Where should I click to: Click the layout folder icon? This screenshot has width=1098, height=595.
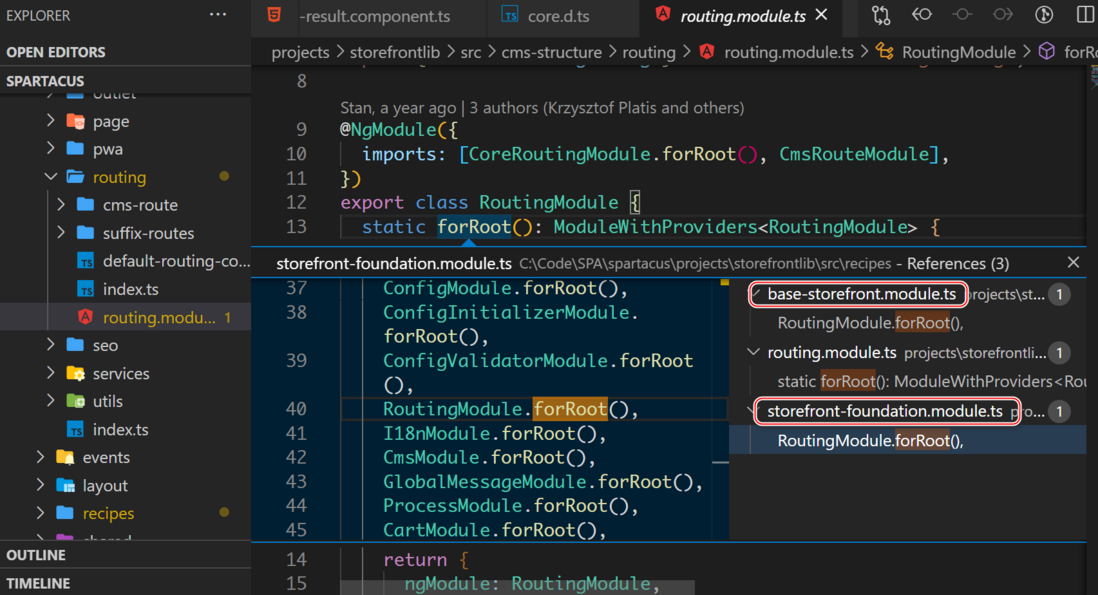point(65,485)
